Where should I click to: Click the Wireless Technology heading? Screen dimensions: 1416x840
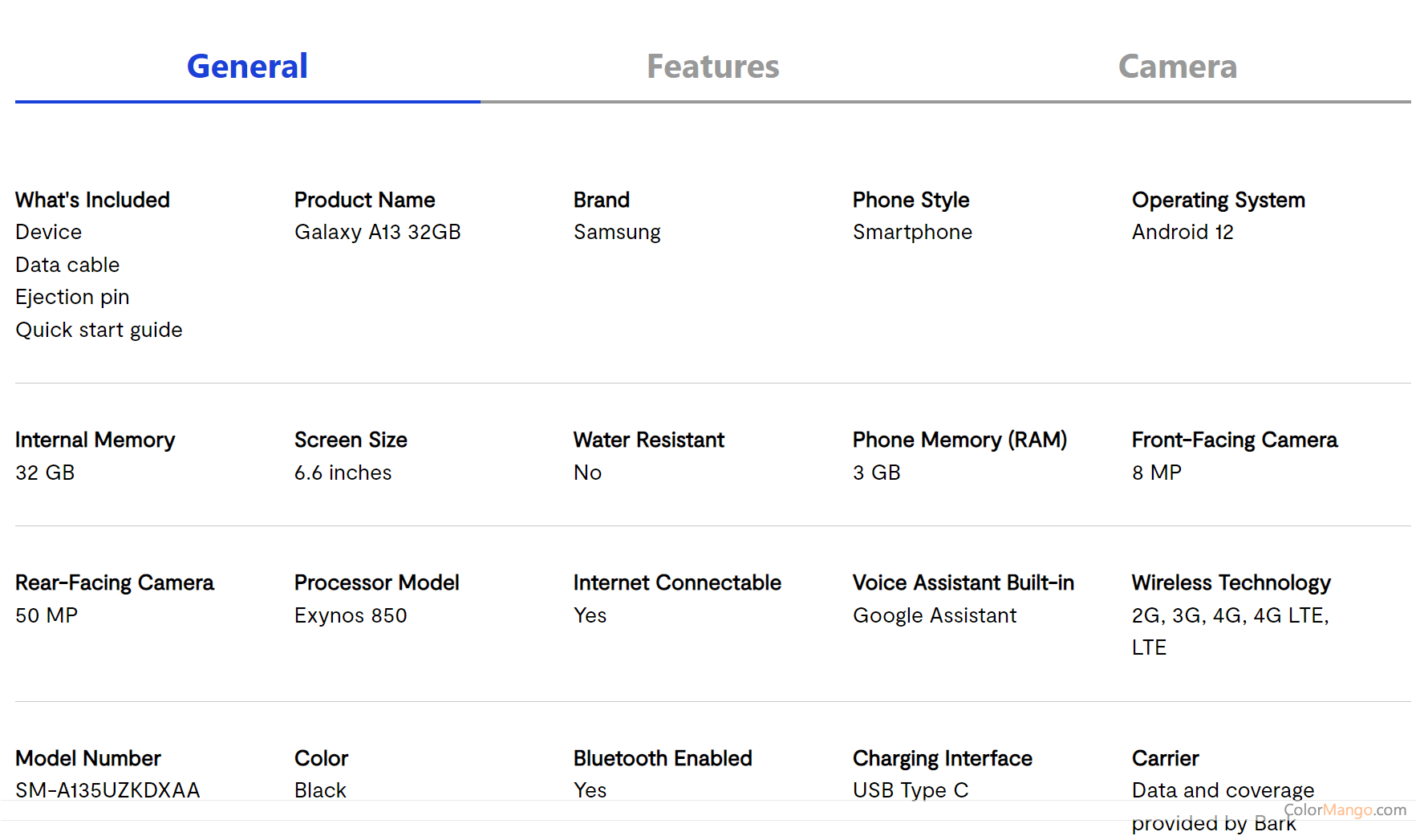pyautogui.click(x=1231, y=582)
